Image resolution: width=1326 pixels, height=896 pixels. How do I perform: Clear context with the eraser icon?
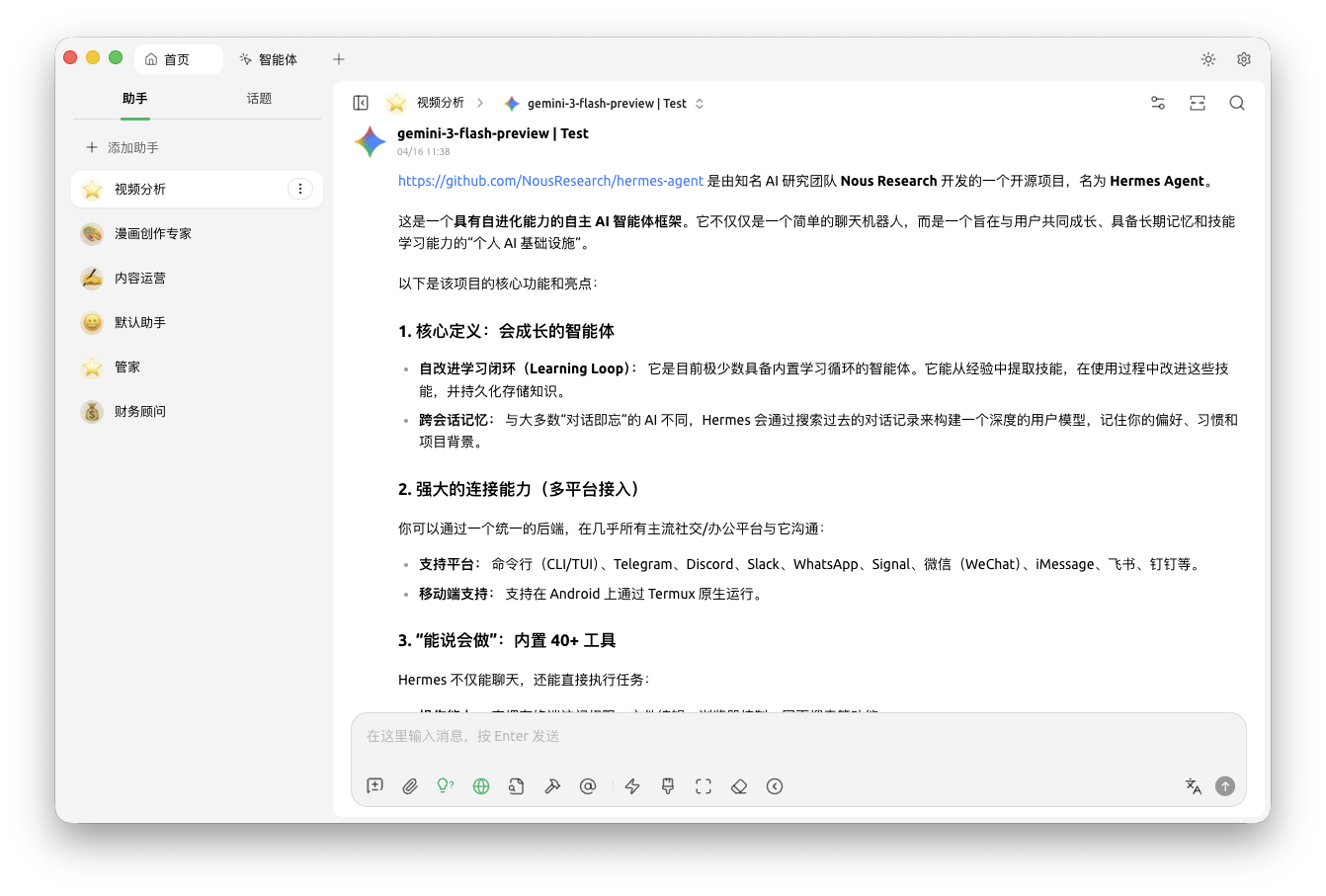[x=738, y=785]
